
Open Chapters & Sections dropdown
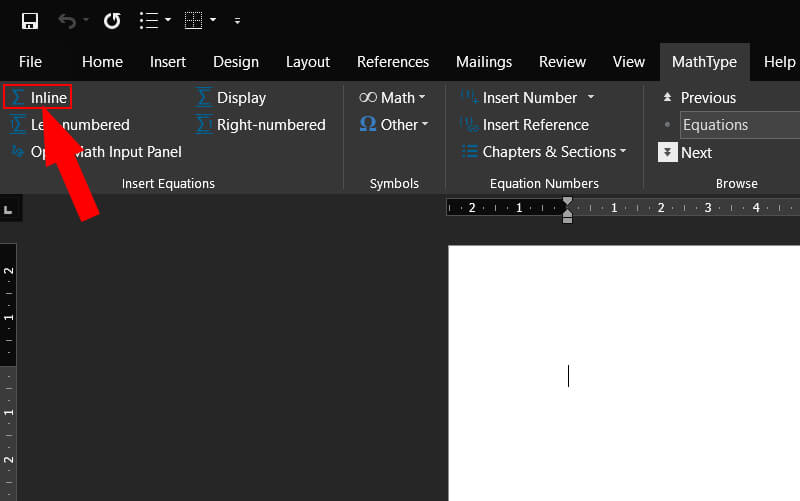(x=544, y=152)
